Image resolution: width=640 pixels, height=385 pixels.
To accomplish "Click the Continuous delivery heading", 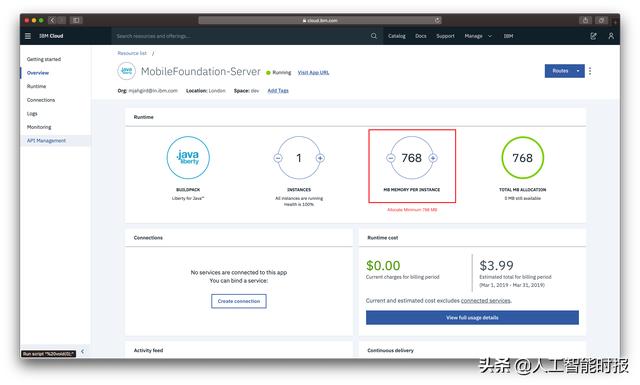I will tap(390, 350).
